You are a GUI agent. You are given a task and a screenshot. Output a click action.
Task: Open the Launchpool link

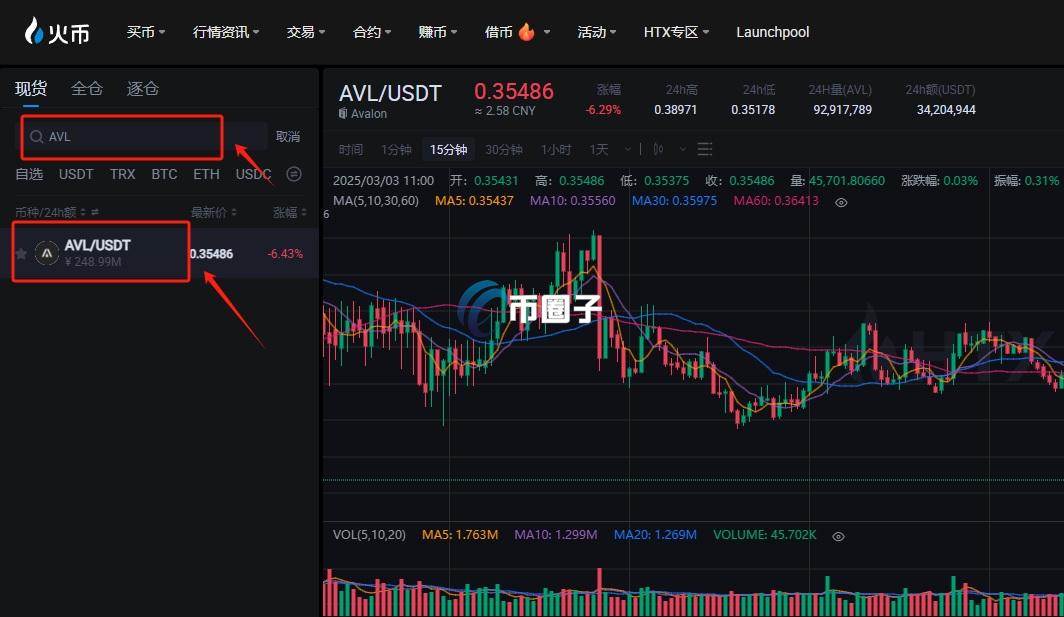772,32
